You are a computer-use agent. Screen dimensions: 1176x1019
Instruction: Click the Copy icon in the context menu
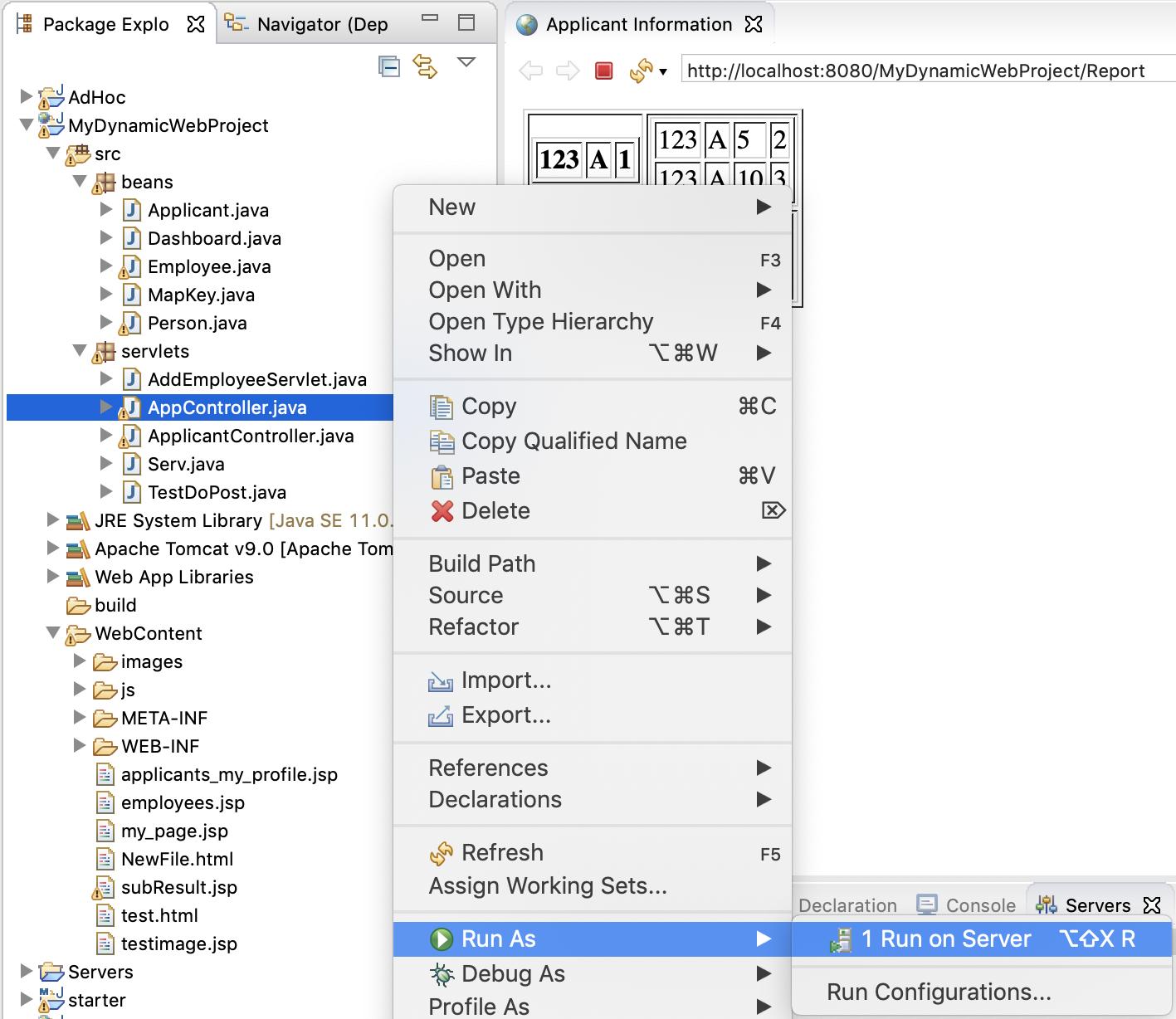click(441, 406)
